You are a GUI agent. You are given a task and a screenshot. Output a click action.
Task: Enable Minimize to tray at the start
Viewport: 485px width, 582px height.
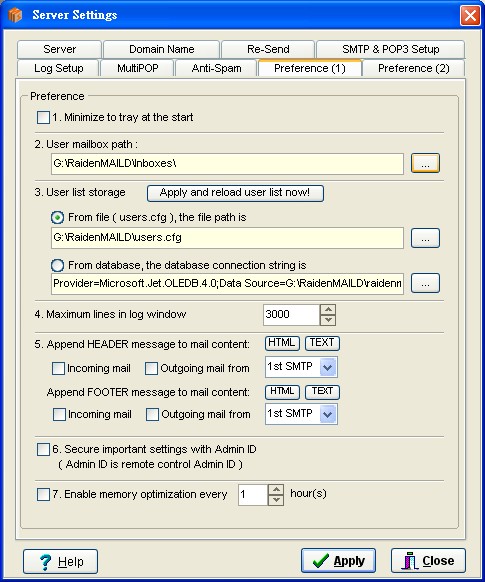click(43, 117)
